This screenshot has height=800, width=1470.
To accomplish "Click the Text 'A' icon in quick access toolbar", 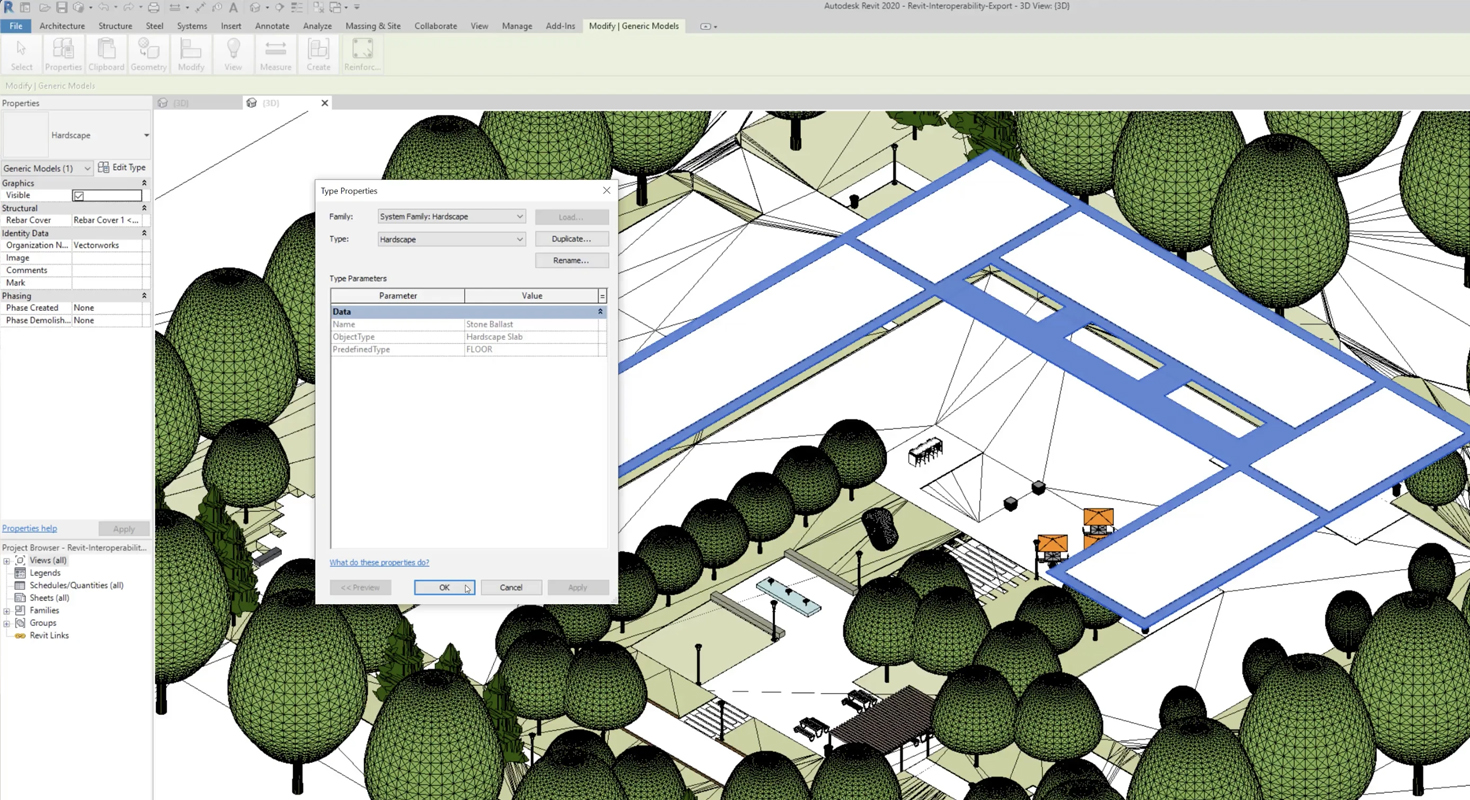I will (x=233, y=7).
